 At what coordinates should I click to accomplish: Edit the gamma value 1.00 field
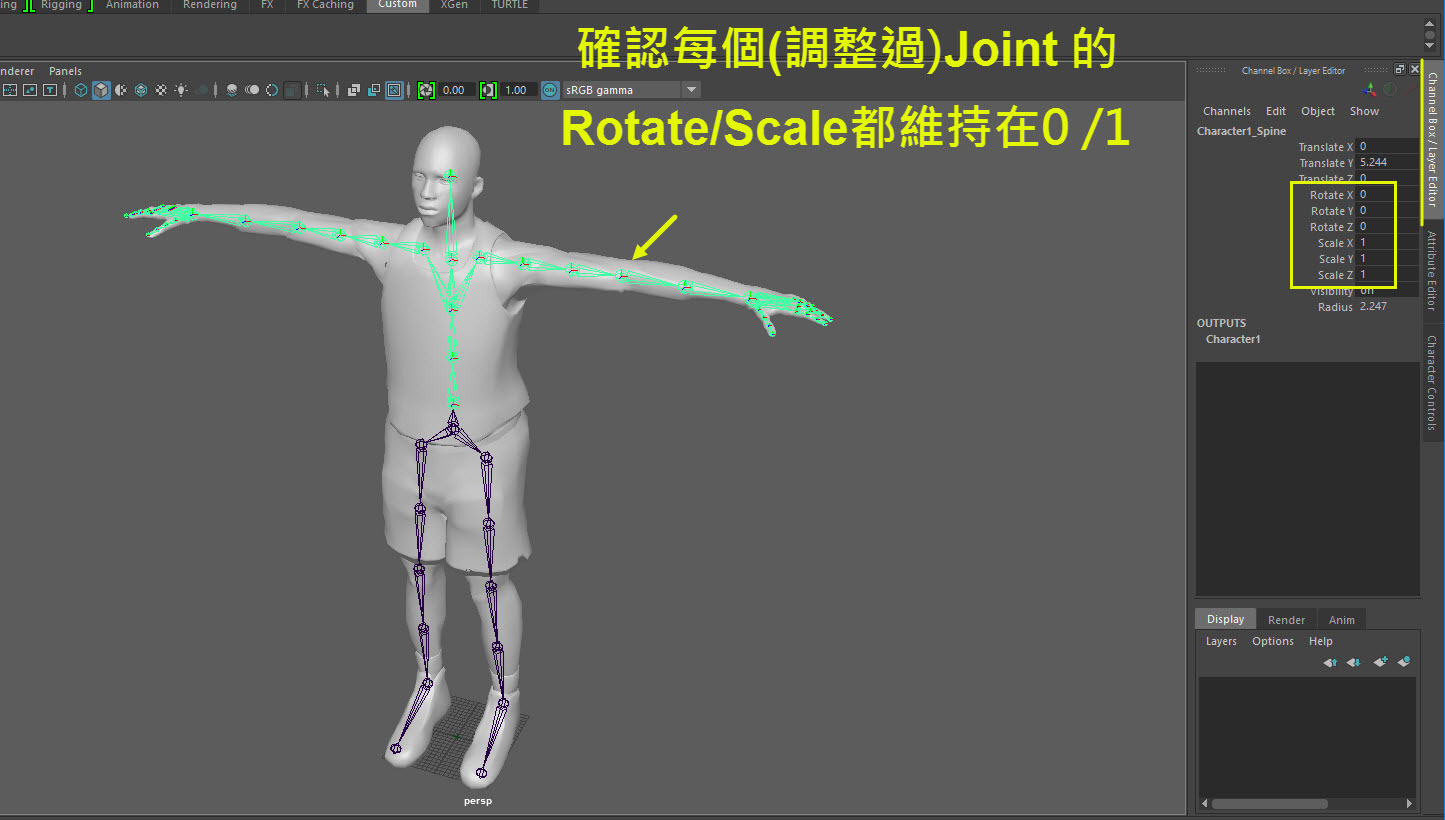coord(519,90)
